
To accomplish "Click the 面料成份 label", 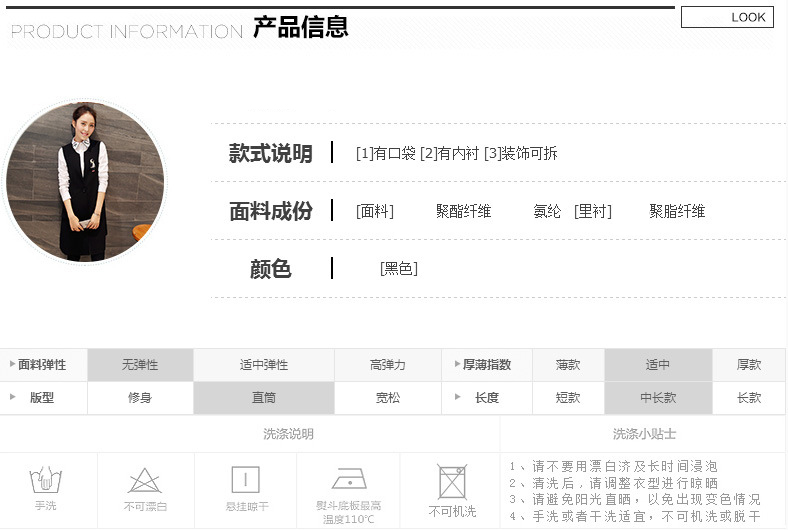I will (271, 211).
